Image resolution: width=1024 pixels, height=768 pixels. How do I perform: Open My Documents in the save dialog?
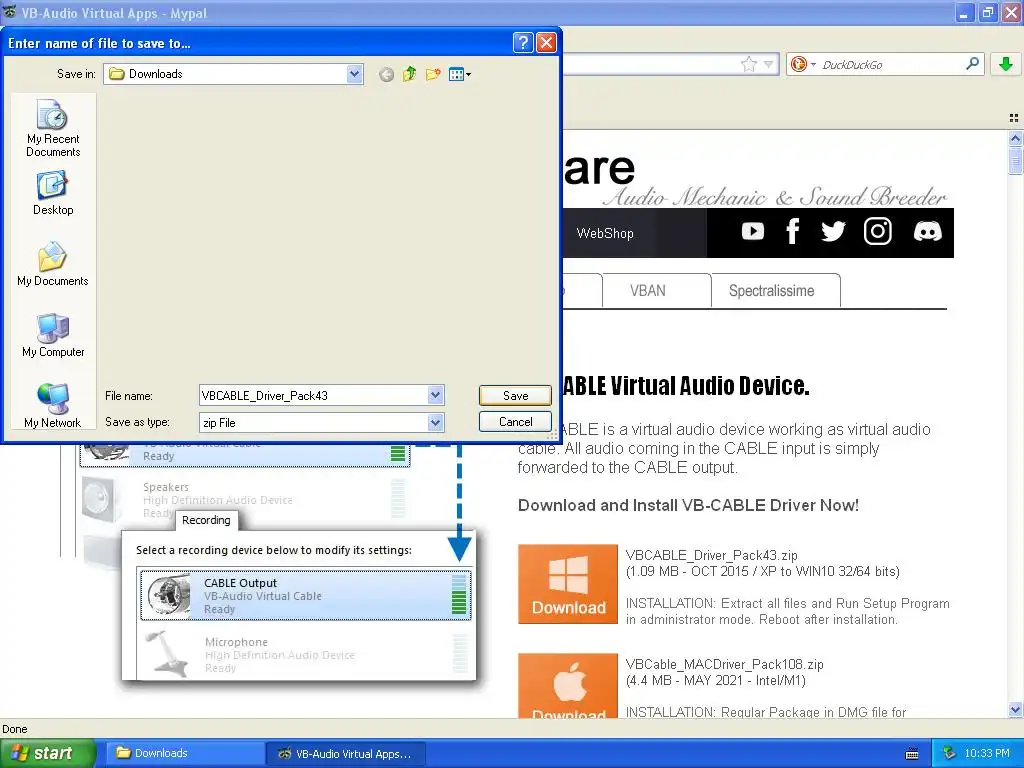click(x=53, y=264)
